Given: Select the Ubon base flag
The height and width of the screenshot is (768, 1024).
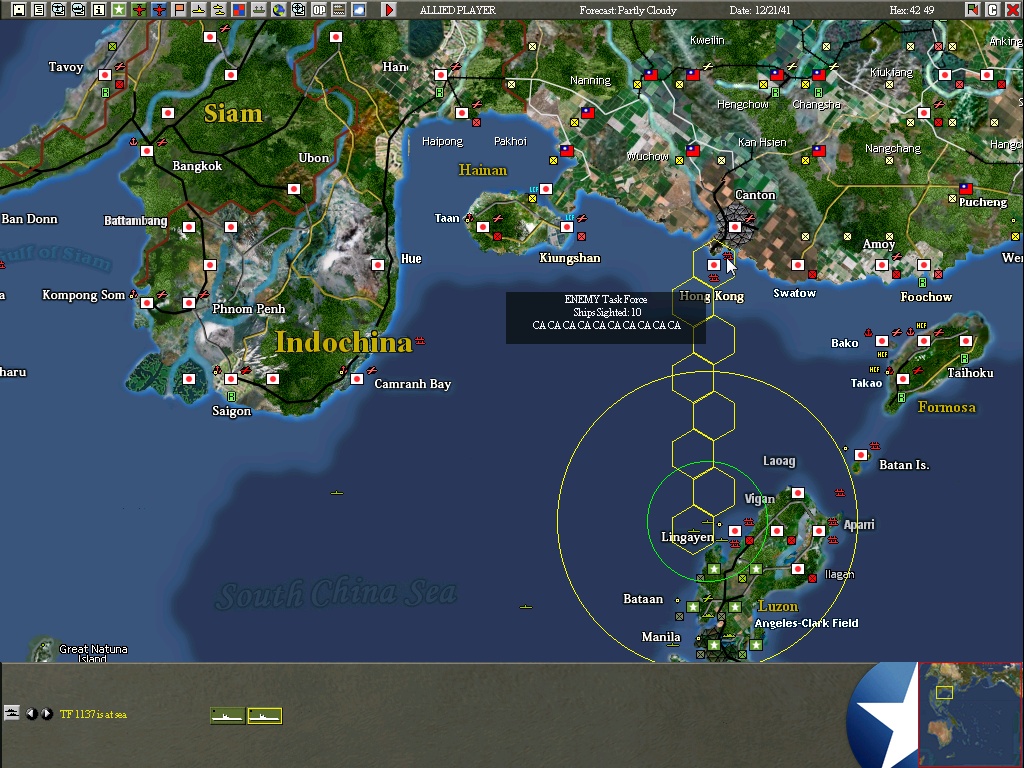Looking at the screenshot, I should coord(294,189).
